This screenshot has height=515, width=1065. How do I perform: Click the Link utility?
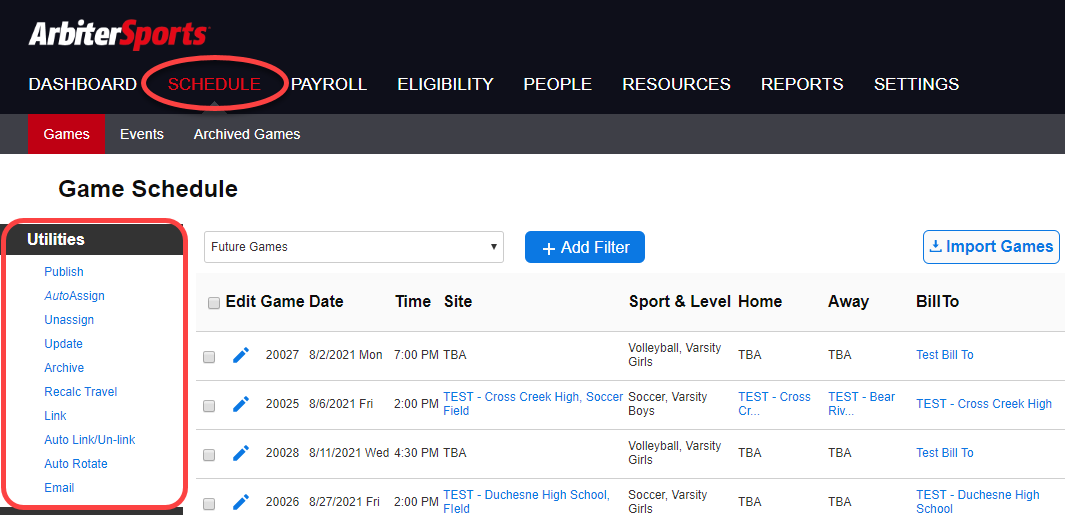point(56,416)
